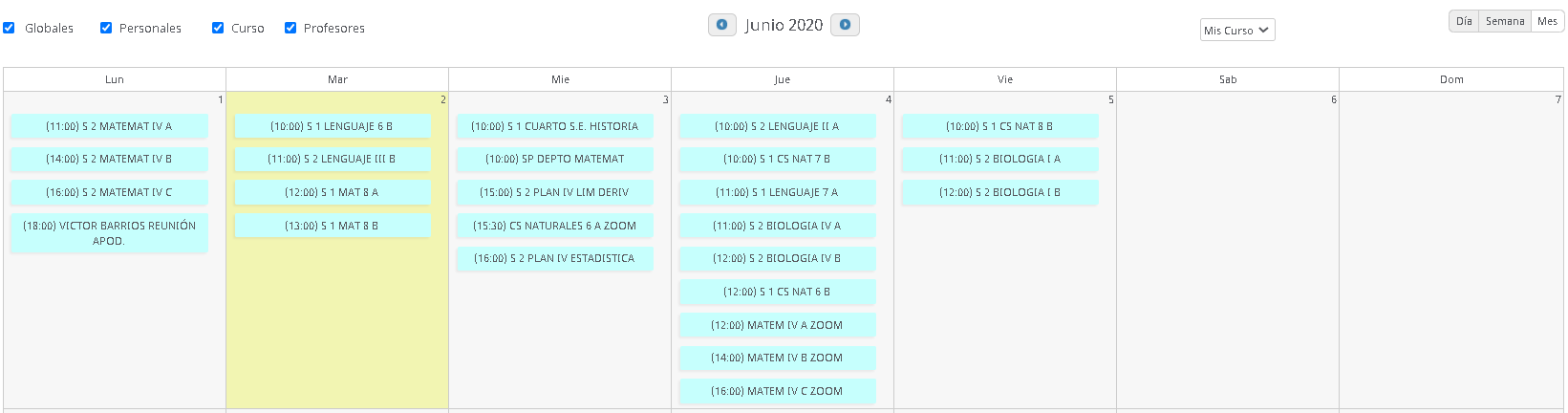Viewport: 1568px width, 413px height.
Task: Select CS NATURALES 6 A ZOOM event
Action: (x=554, y=226)
